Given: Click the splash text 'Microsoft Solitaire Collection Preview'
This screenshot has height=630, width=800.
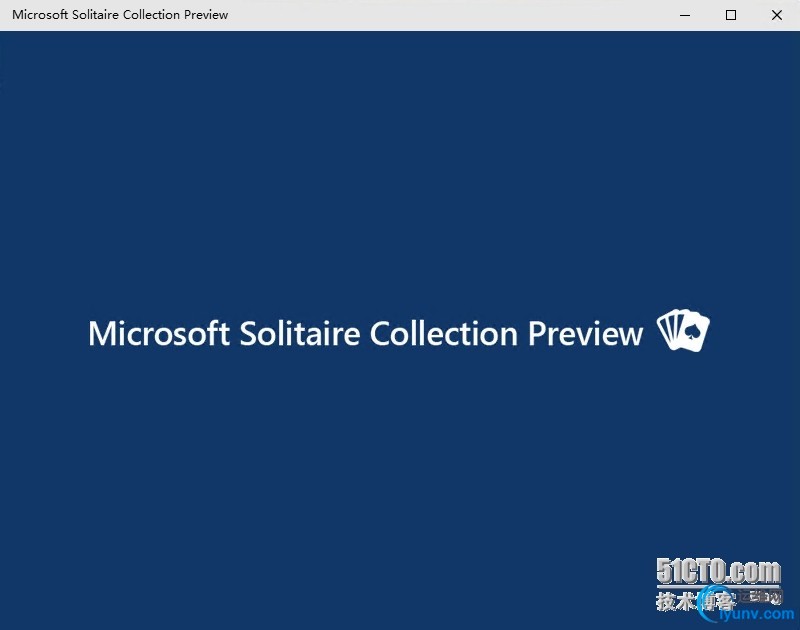Looking at the screenshot, I should pos(365,334).
